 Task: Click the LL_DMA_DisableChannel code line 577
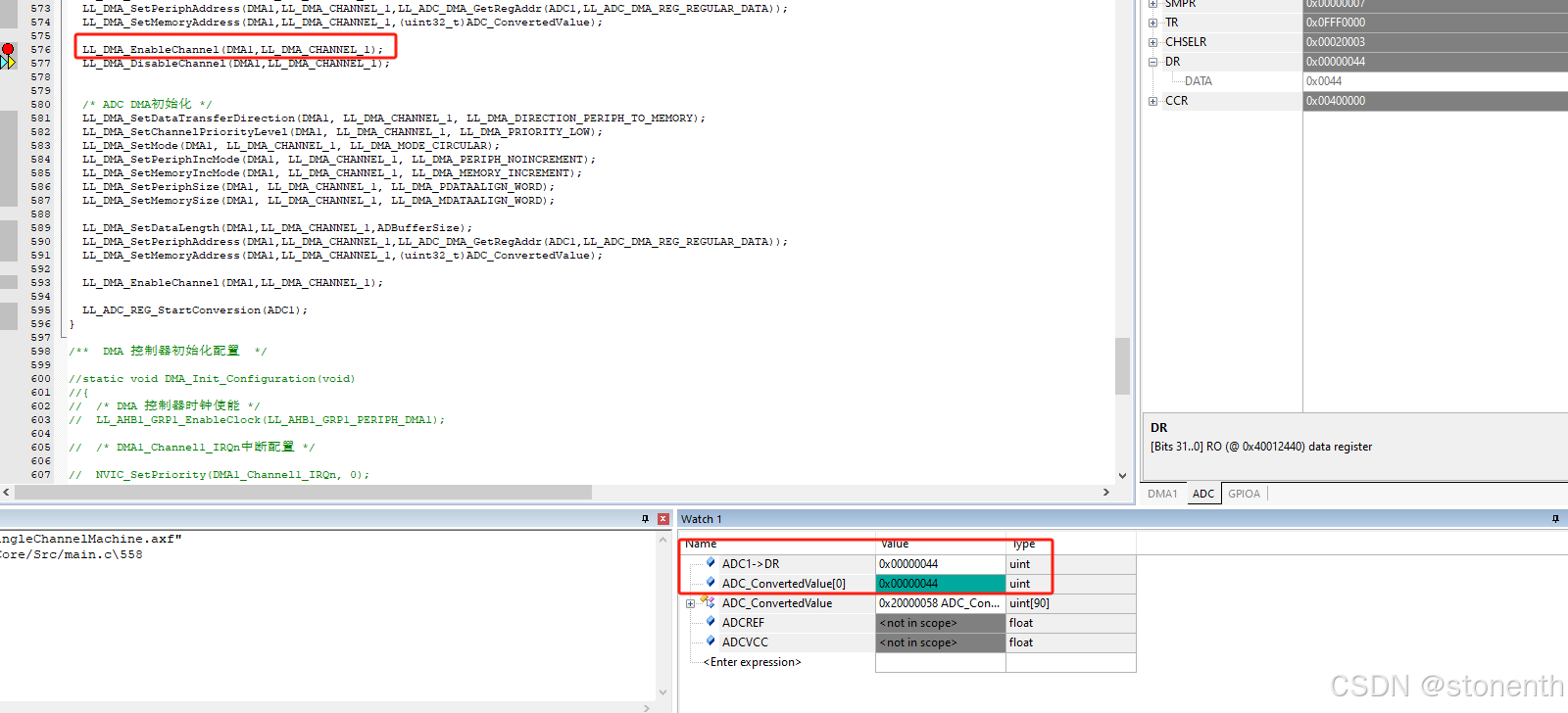[x=236, y=64]
